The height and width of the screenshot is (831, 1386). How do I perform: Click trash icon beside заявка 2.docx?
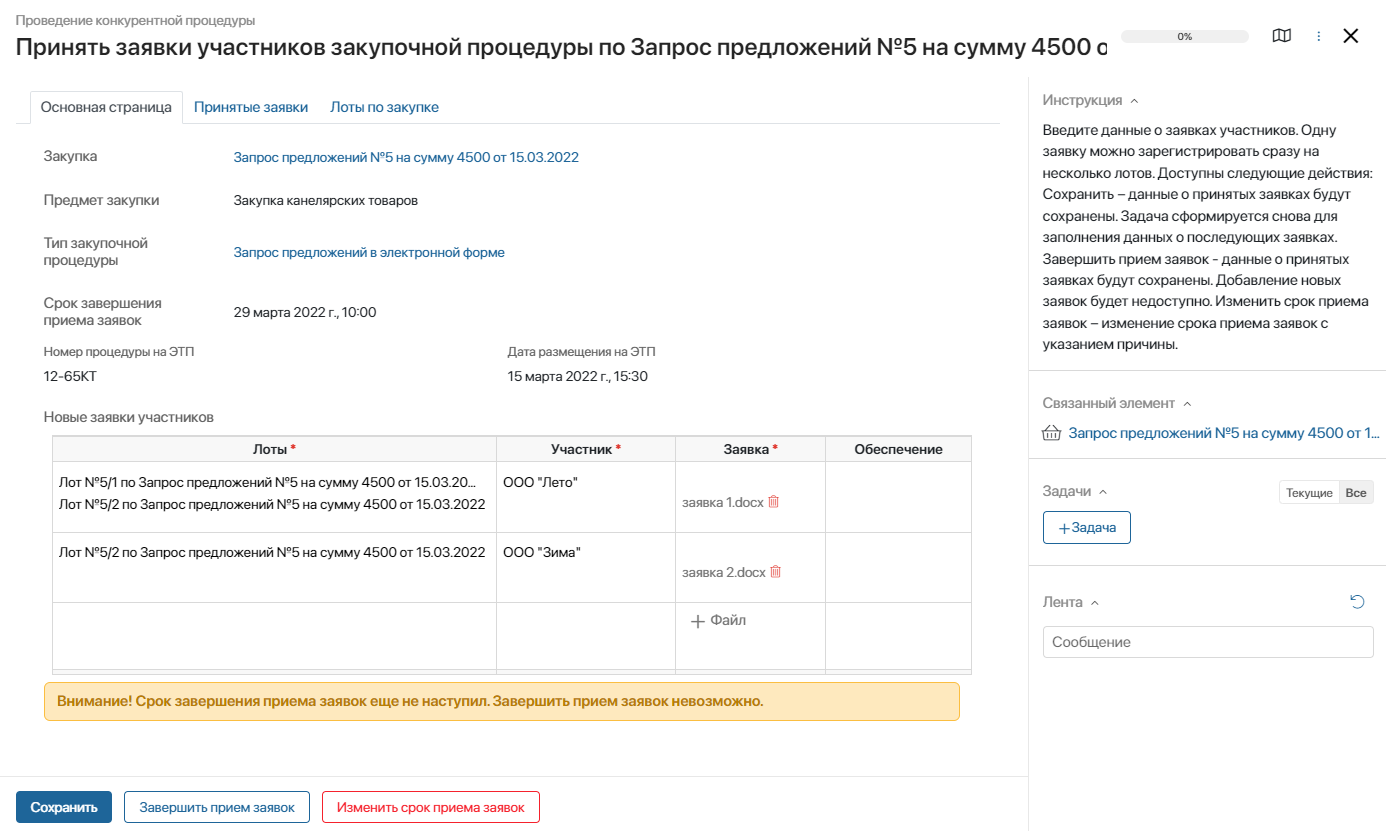775,572
